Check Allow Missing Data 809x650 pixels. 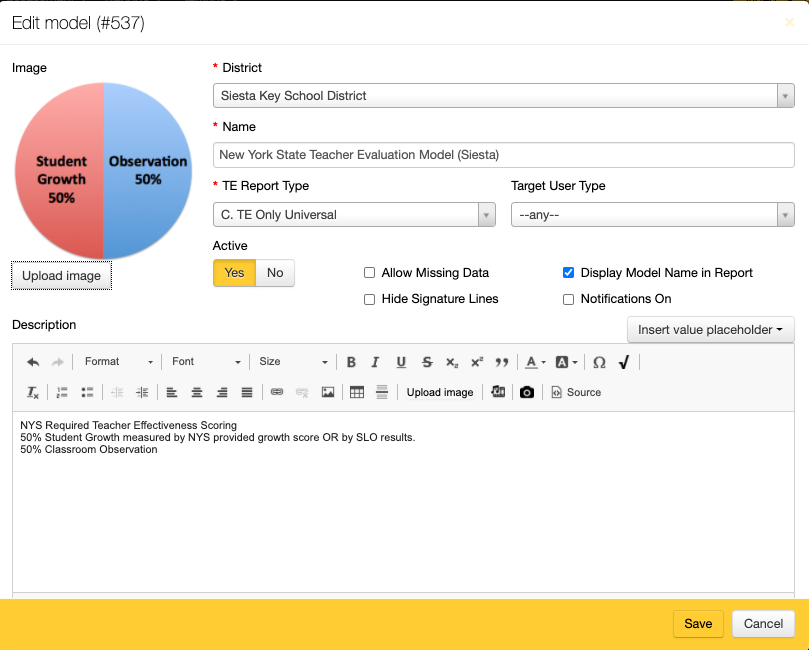point(369,272)
